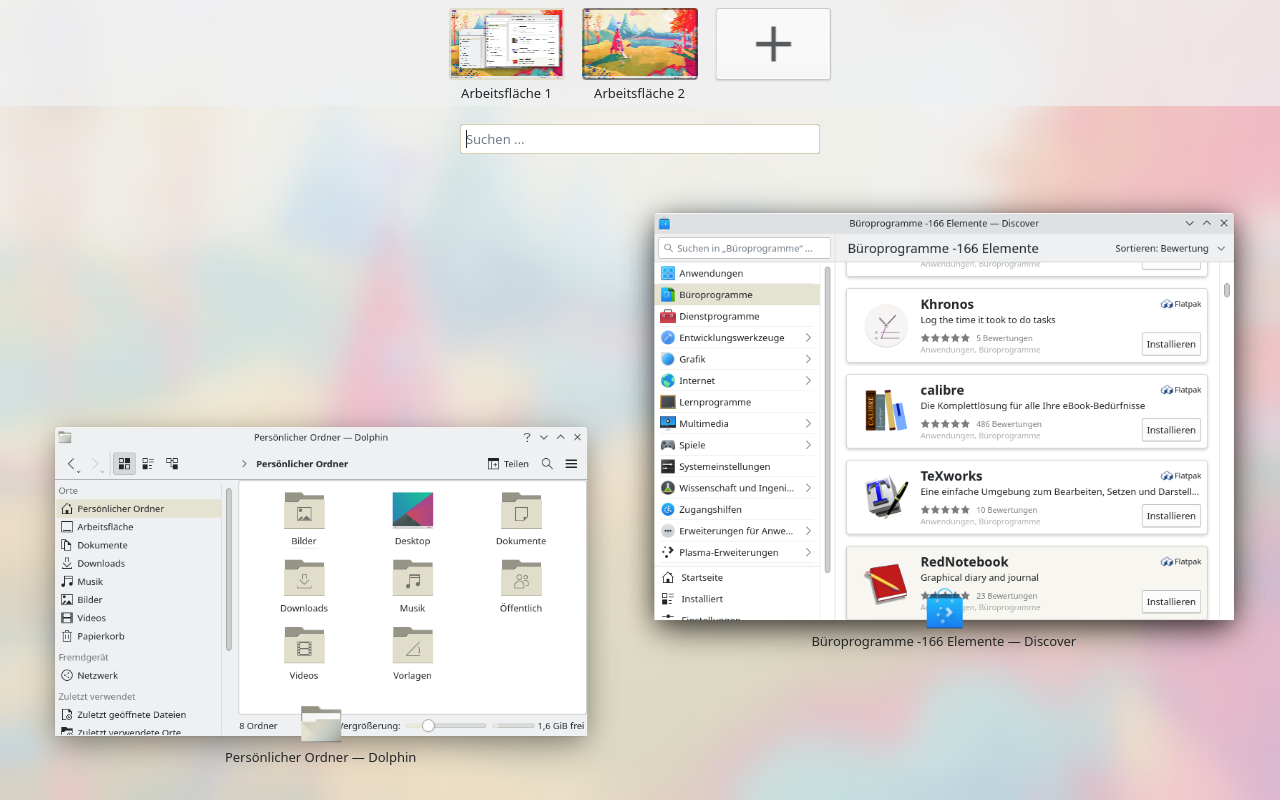Switch Dolphin to icons view mode
1280x800 pixels.
tap(124, 464)
